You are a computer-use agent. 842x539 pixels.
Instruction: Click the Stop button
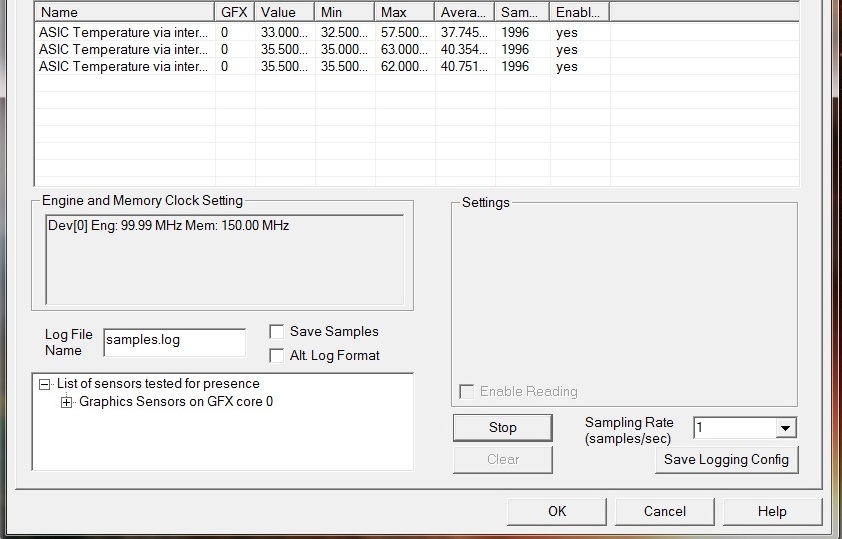coord(503,428)
